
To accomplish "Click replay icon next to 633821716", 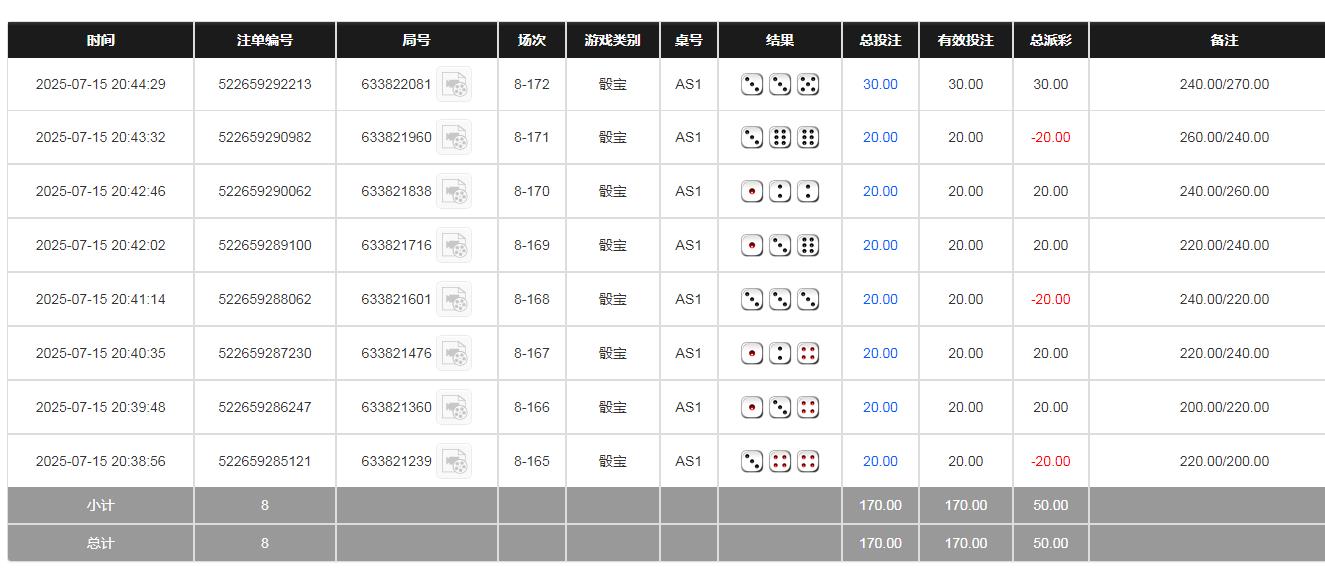I will [454, 246].
